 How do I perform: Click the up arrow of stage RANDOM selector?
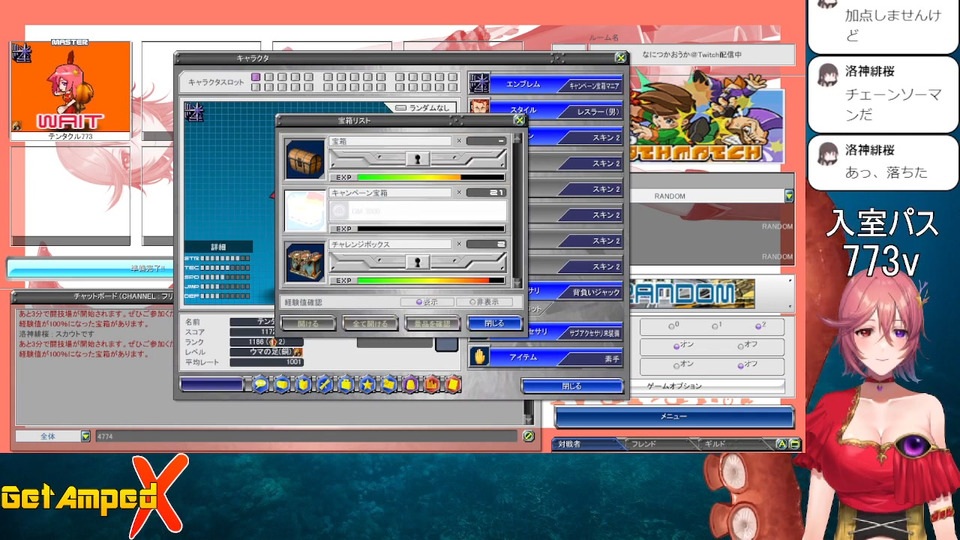pos(790,281)
